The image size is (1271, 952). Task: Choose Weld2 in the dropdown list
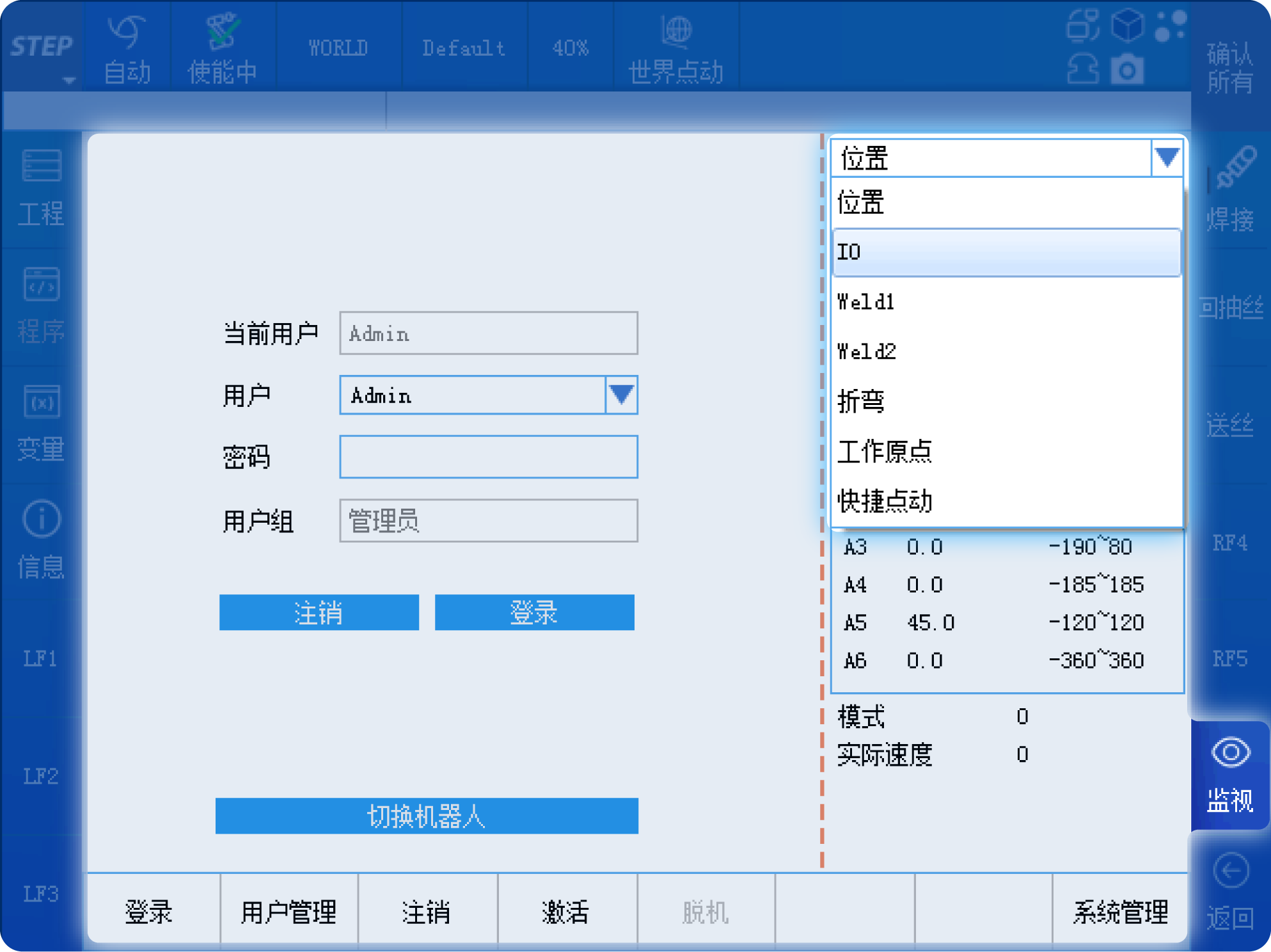pyautogui.click(x=1006, y=351)
